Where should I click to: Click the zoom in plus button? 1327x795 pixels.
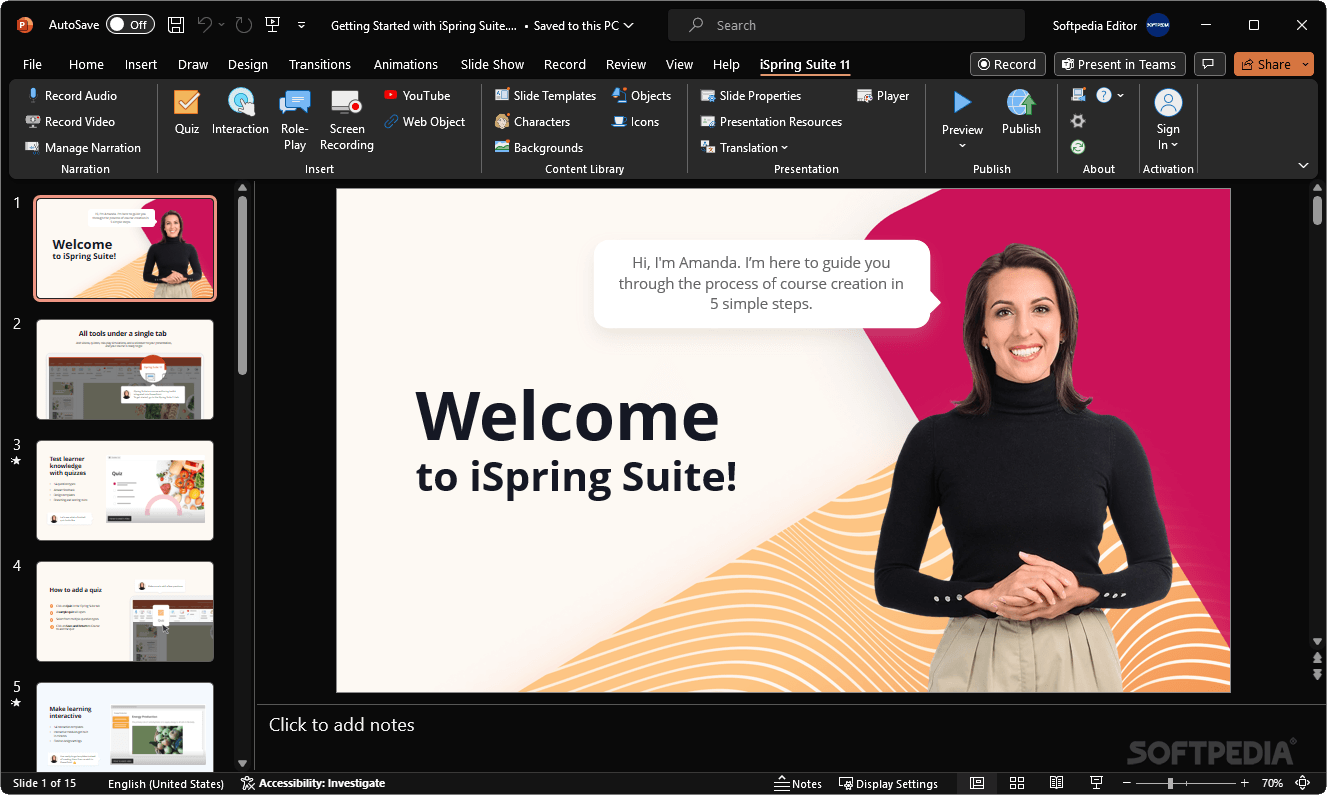coord(1245,783)
